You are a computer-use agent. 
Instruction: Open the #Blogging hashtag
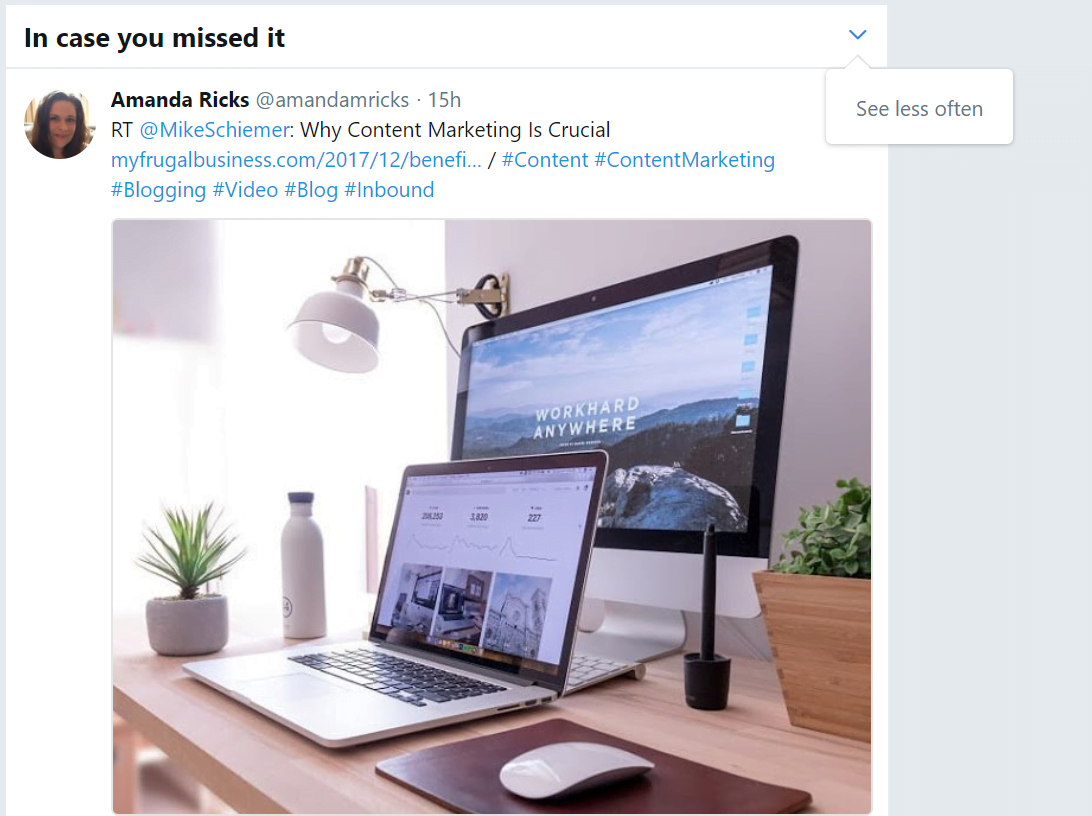158,190
